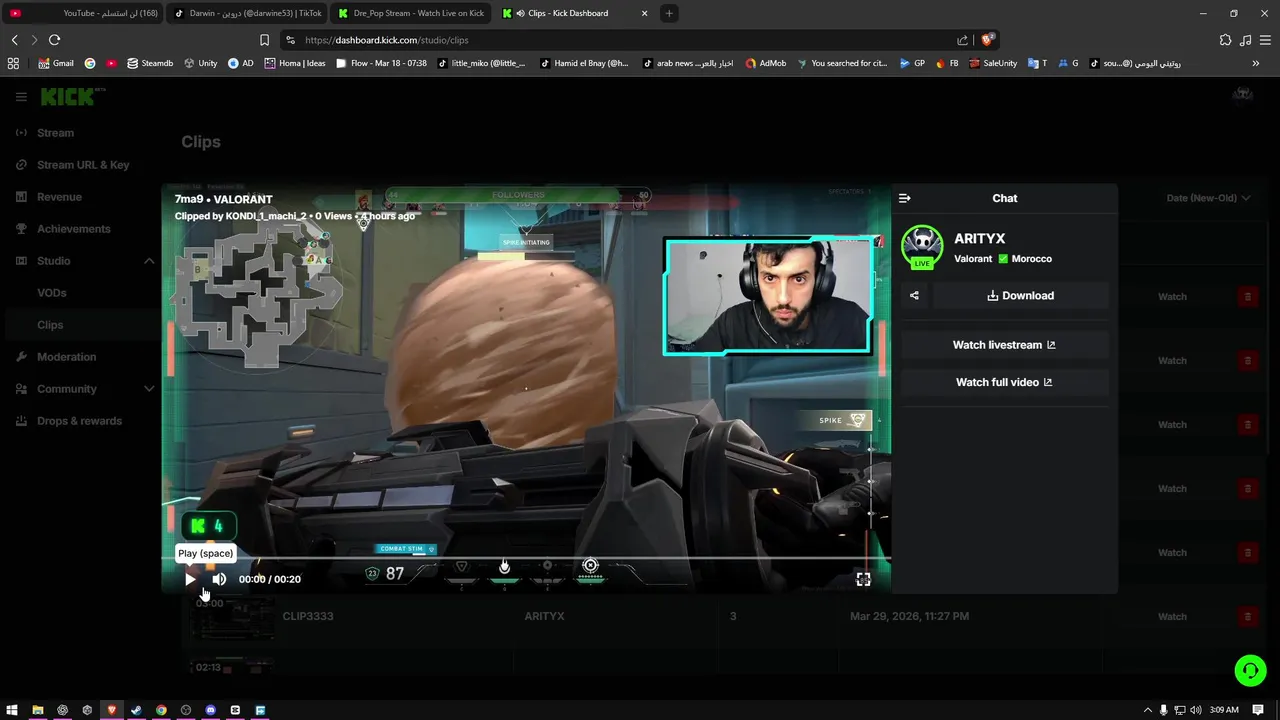Open Stream URL & Key page
The height and width of the screenshot is (720, 1280).
83,165
